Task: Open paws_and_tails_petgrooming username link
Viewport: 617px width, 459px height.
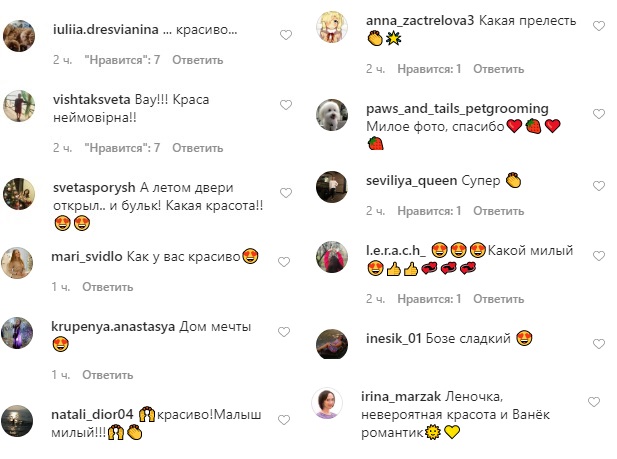Action: pos(457,109)
